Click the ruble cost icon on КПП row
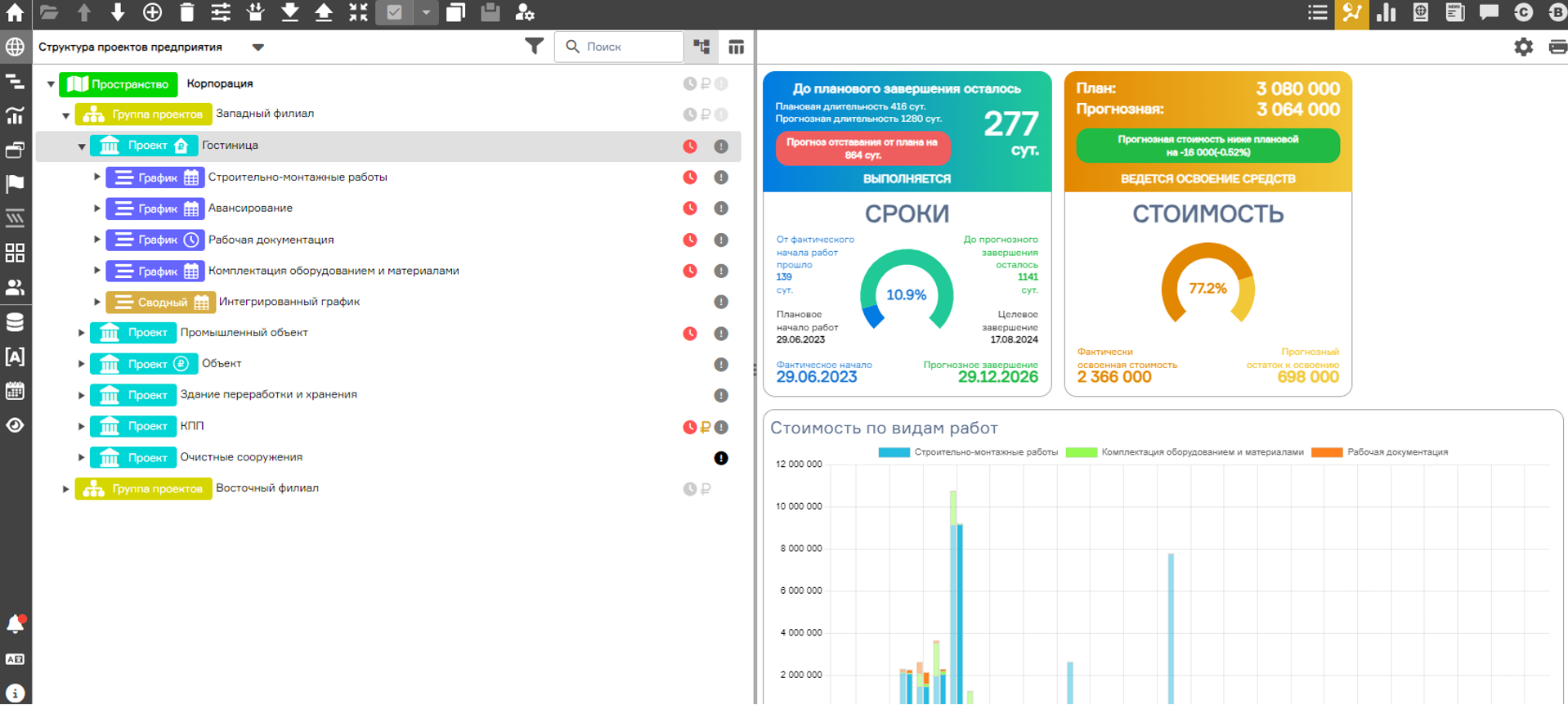 click(x=706, y=427)
